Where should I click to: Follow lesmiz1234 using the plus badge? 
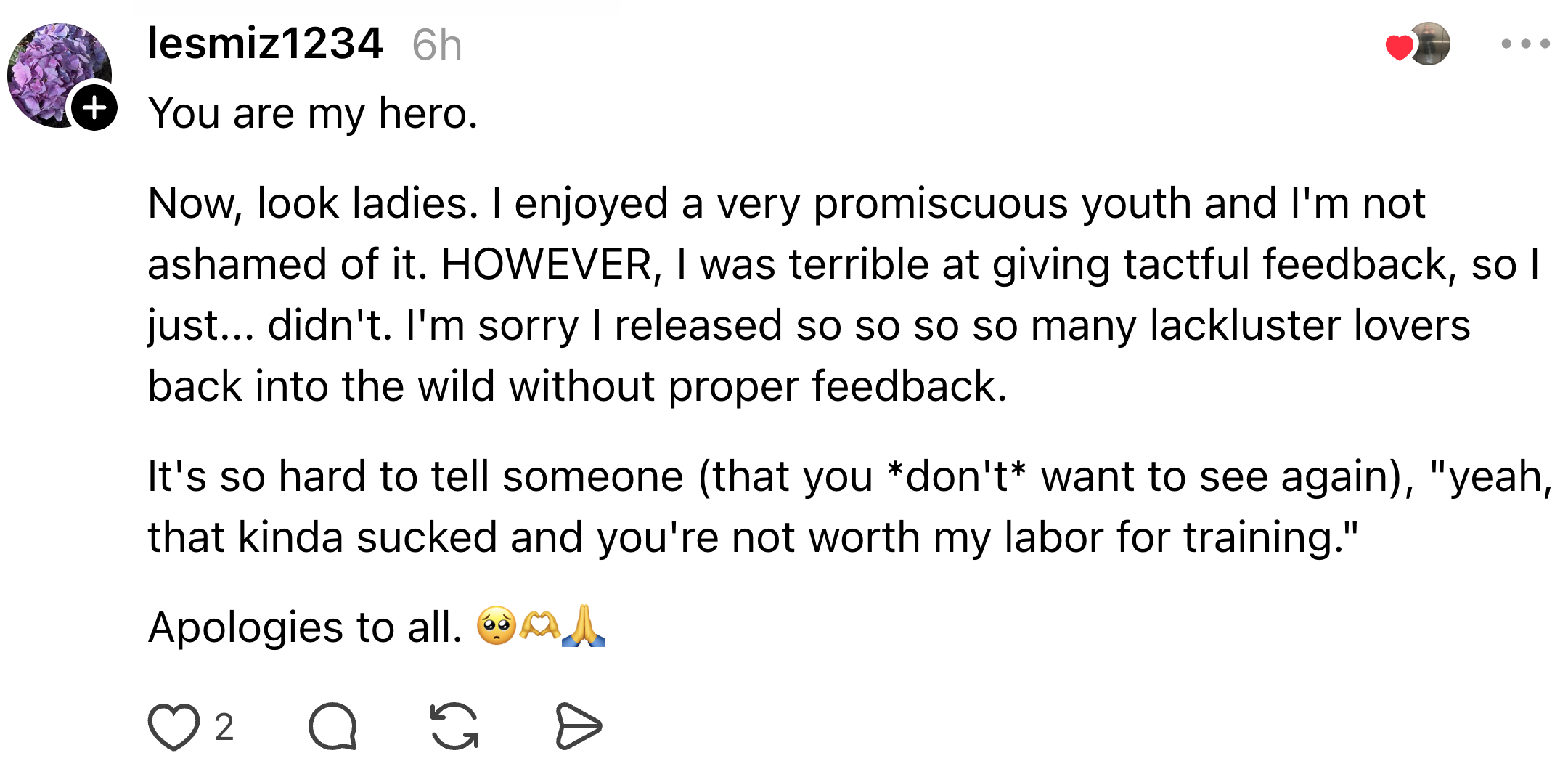point(94,107)
